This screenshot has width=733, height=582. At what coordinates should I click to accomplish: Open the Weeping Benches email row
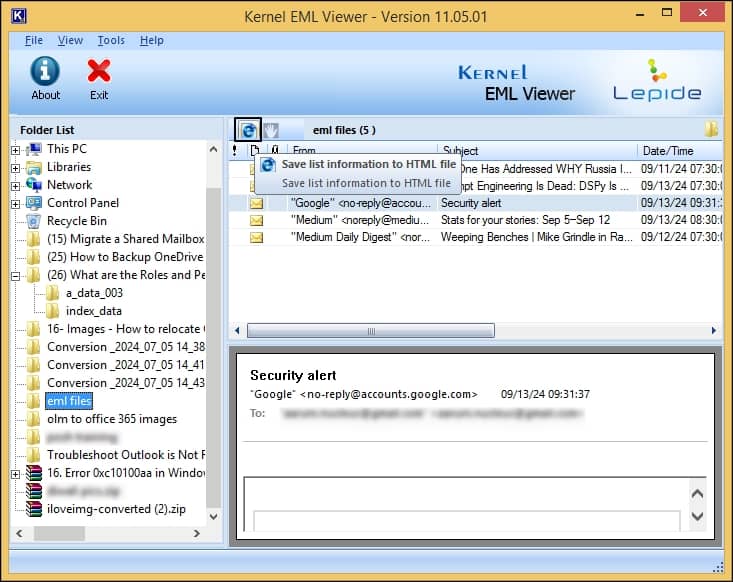(x=536, y=237)
